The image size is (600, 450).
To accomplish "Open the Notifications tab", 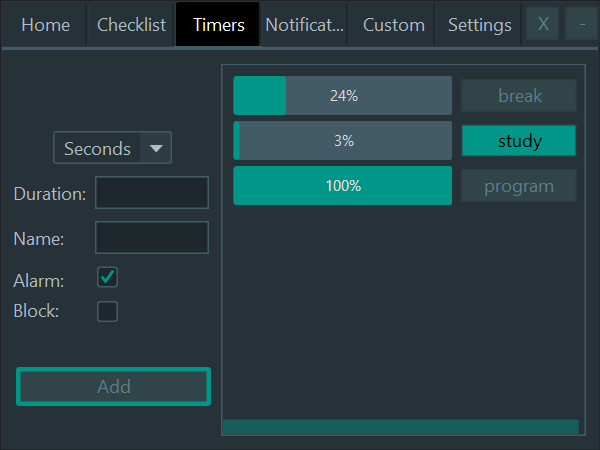I will [x=304, y=25].
